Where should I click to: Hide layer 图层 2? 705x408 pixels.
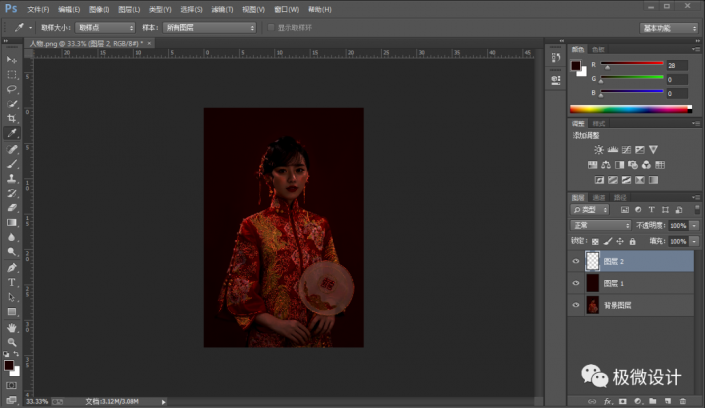[576, 261]
